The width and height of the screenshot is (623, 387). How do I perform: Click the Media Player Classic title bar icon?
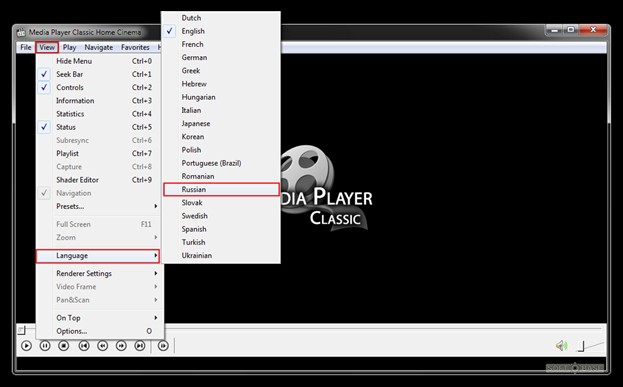pos(21,32)
